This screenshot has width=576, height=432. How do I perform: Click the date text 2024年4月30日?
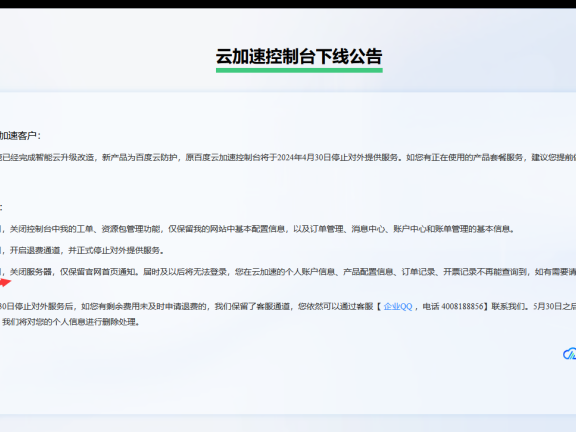click(x=304, y=157)
